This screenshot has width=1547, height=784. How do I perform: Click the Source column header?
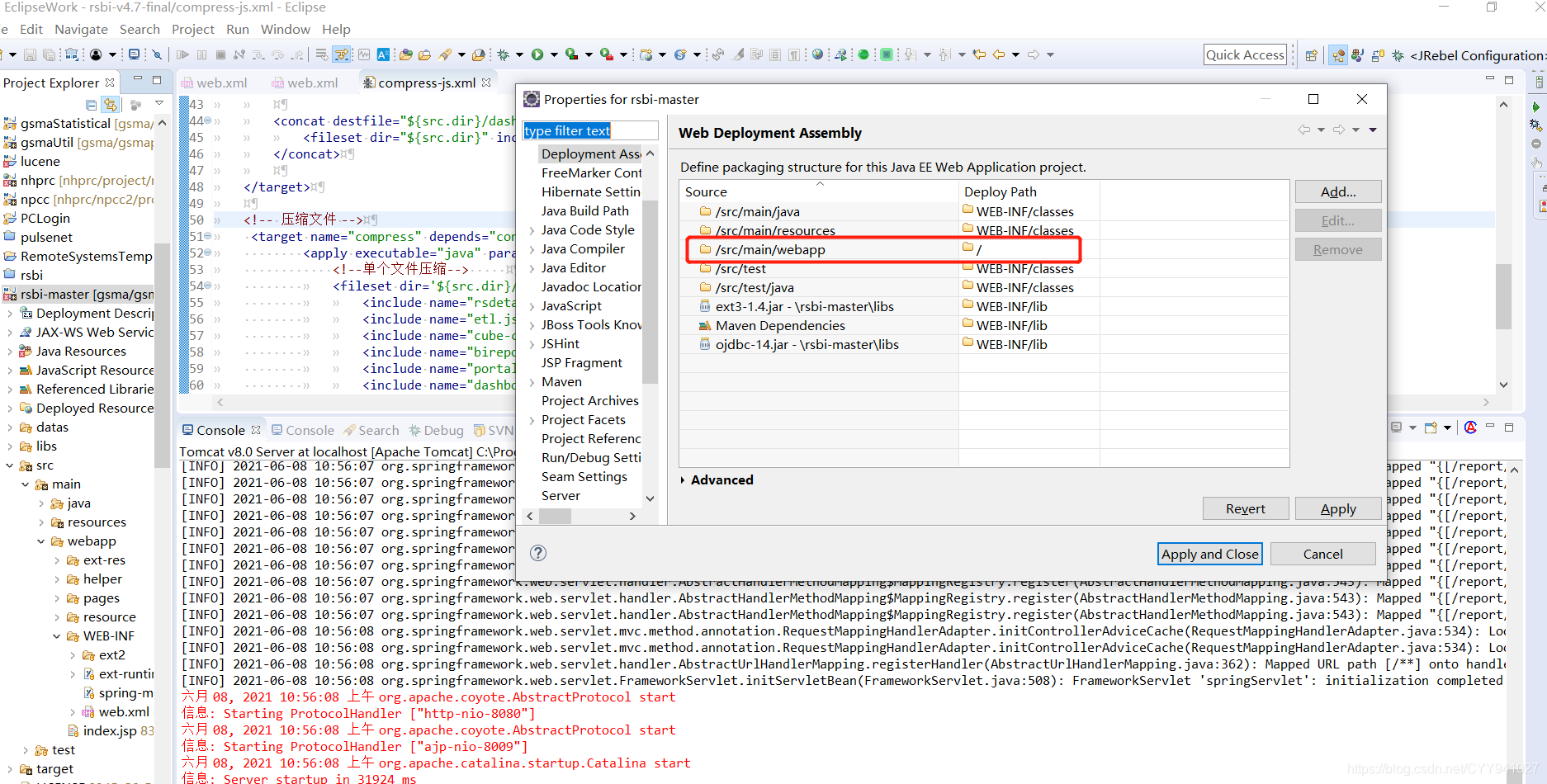819,191
